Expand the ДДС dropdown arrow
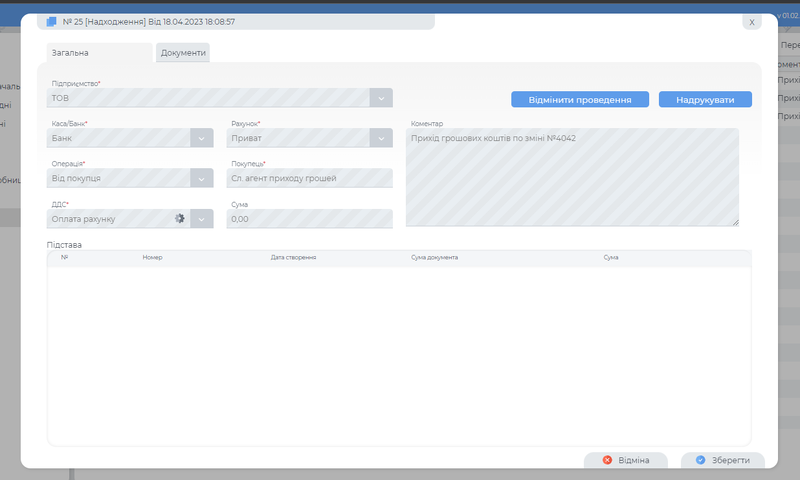The image size is (800, 480). pos(201,218)
